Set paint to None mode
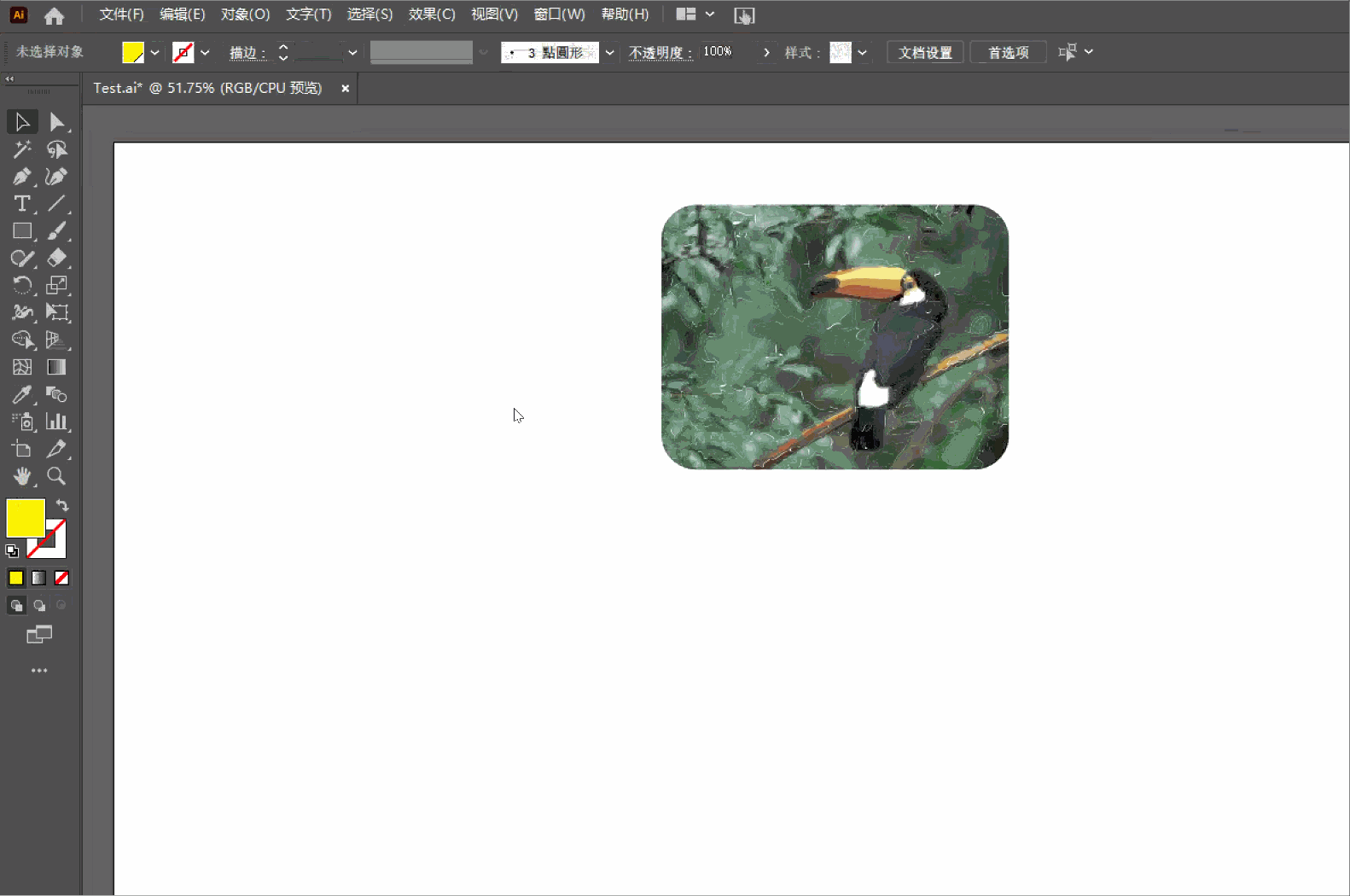Viewport: 1350px width, 896px height. coord(61,578)
